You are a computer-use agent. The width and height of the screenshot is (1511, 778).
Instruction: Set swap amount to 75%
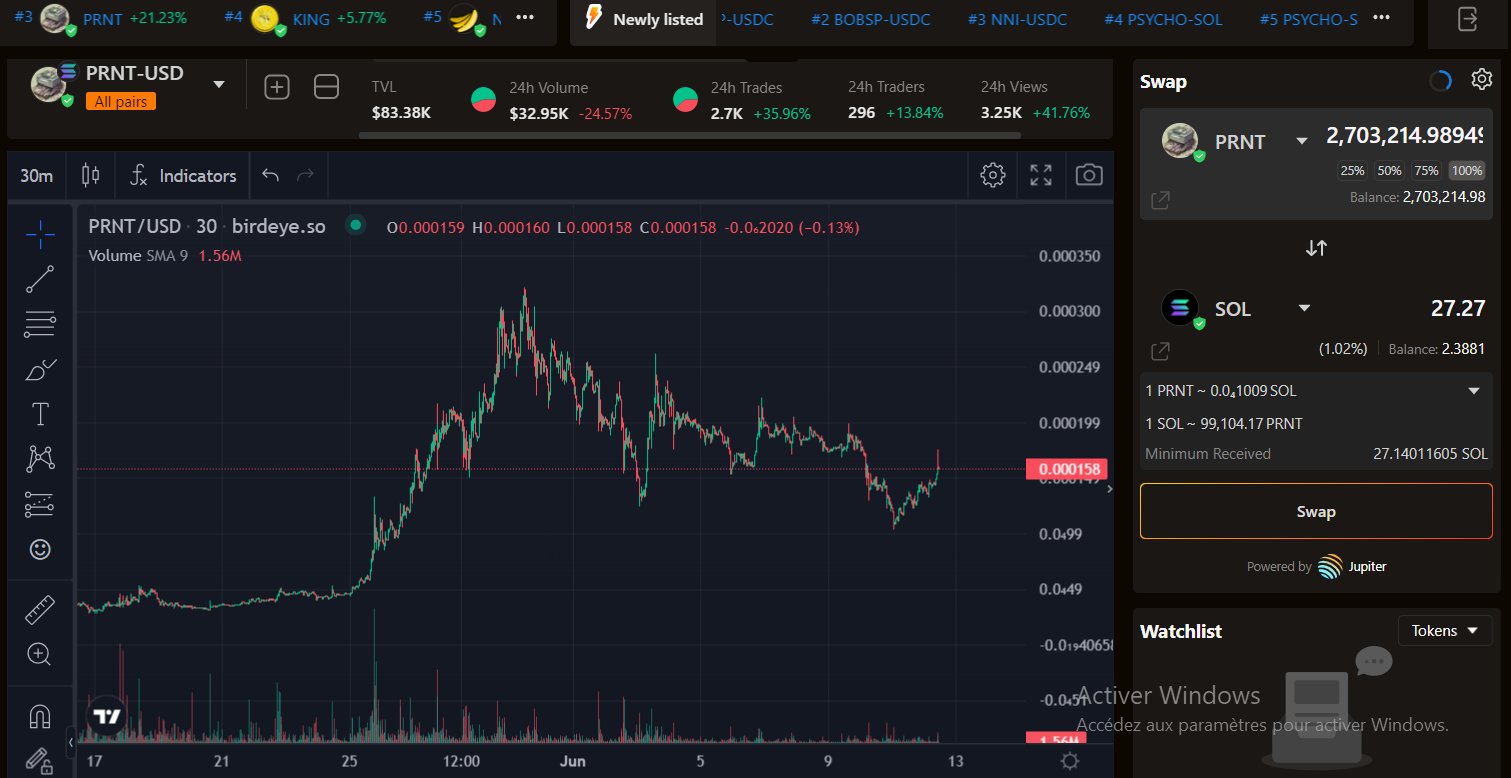coord(1427,171)
